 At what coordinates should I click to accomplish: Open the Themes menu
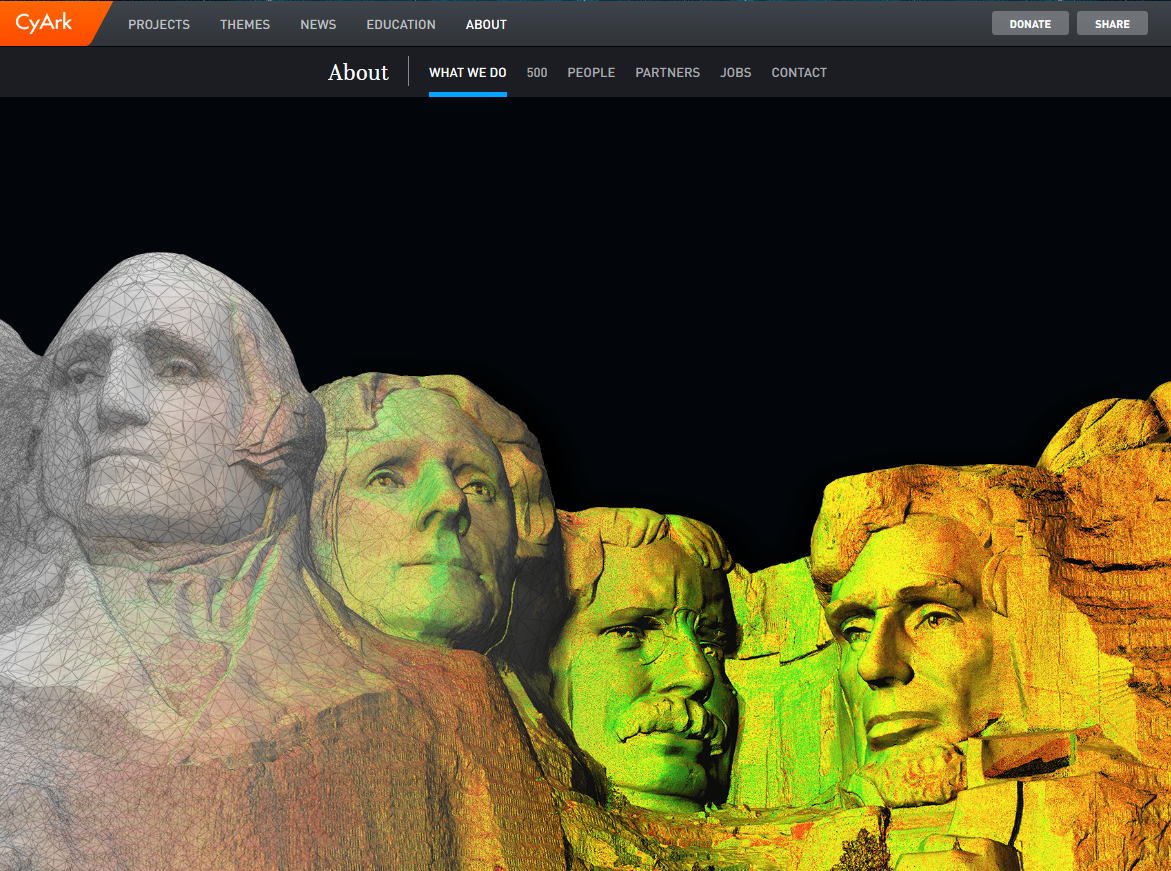245,25
